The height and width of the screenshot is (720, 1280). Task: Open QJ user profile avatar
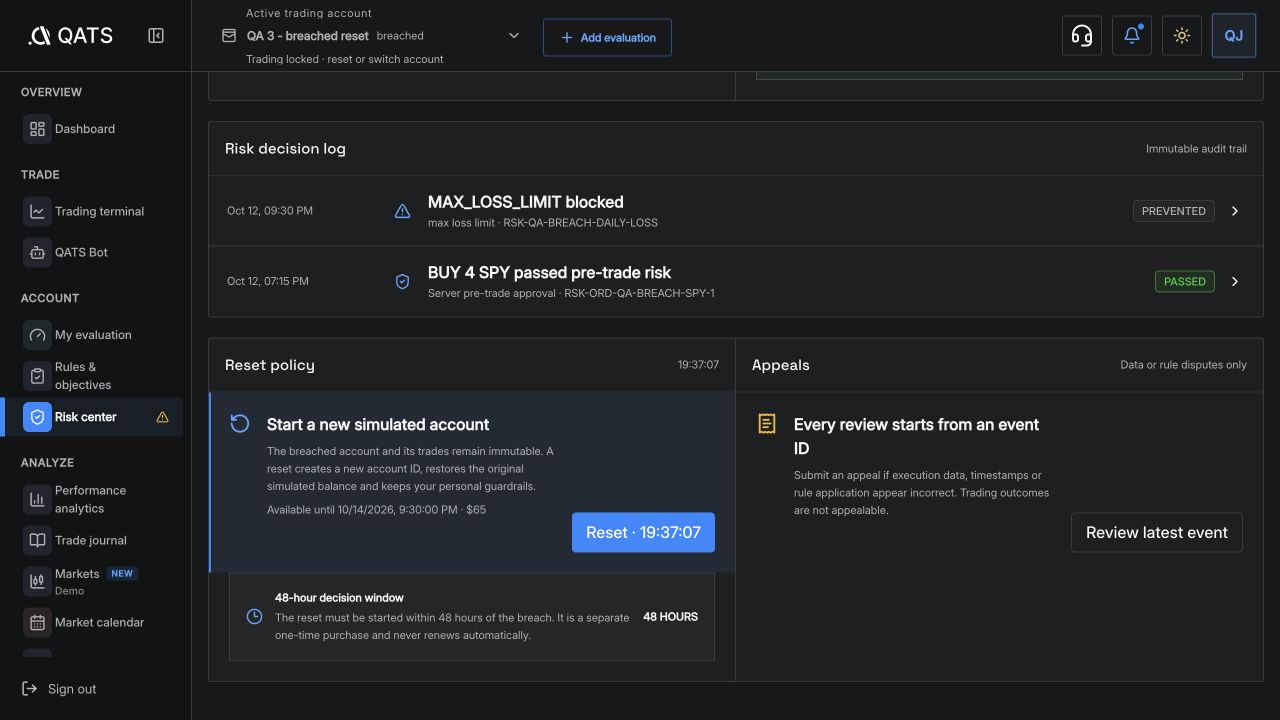point(1234,36)
